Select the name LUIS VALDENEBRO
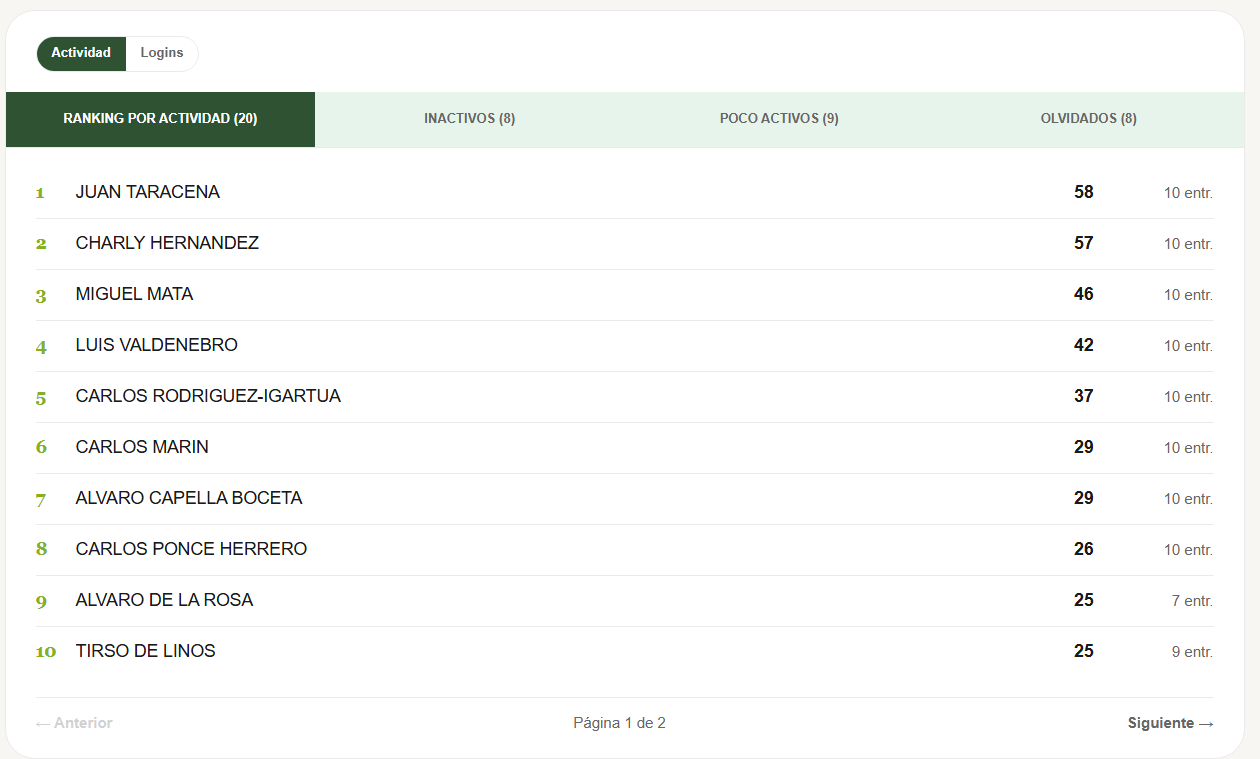This screenshot has height=759, width=1260. [x=156, y=345]
